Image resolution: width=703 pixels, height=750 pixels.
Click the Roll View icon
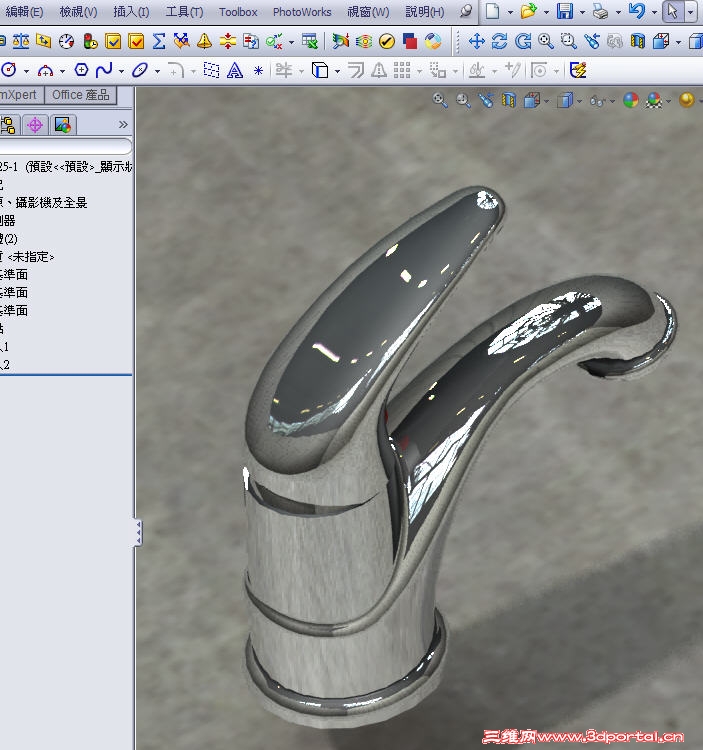(523, 42)
